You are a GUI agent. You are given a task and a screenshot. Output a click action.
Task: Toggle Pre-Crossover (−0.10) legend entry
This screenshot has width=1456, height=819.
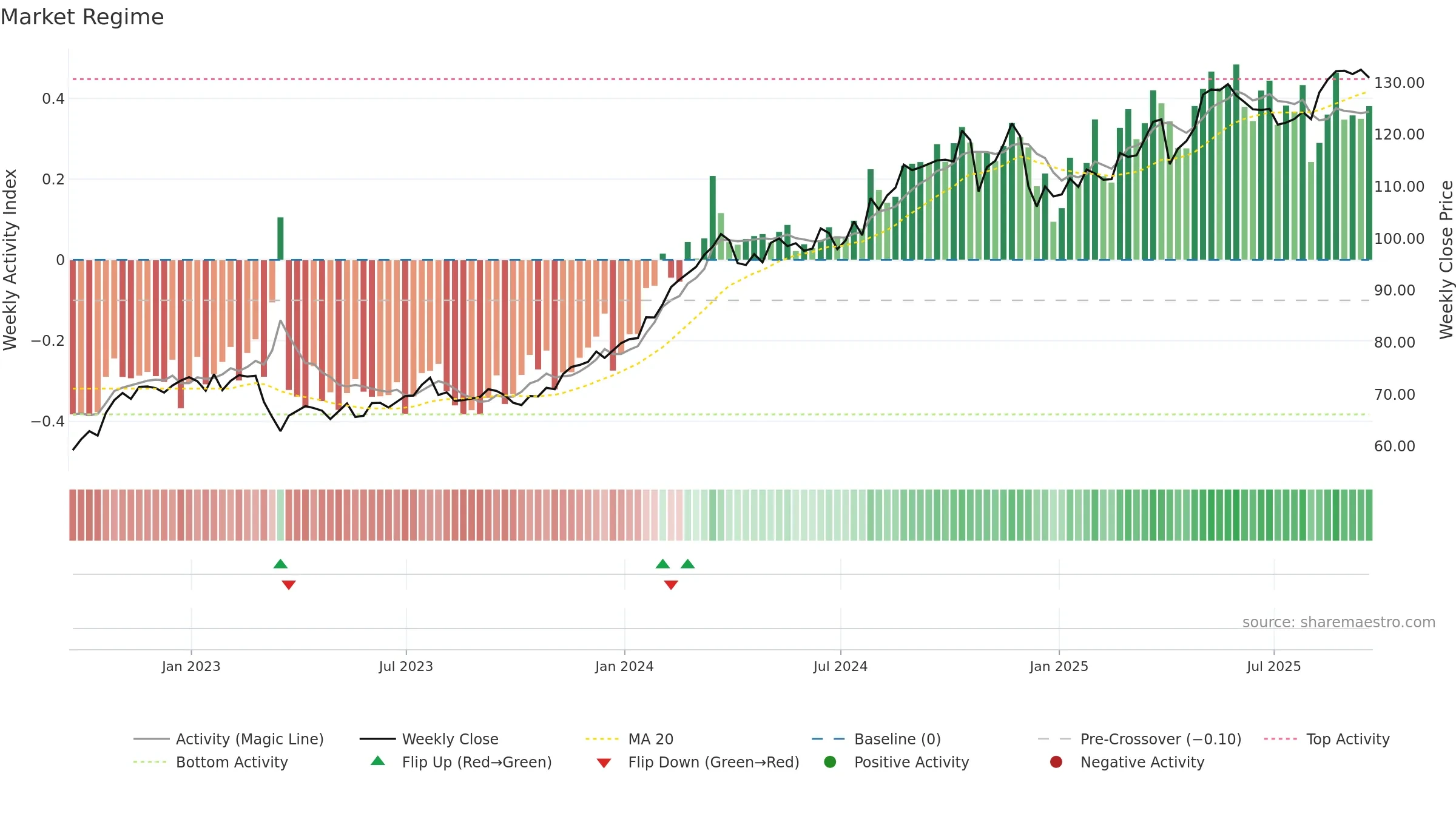click(x=1140, y=739)
